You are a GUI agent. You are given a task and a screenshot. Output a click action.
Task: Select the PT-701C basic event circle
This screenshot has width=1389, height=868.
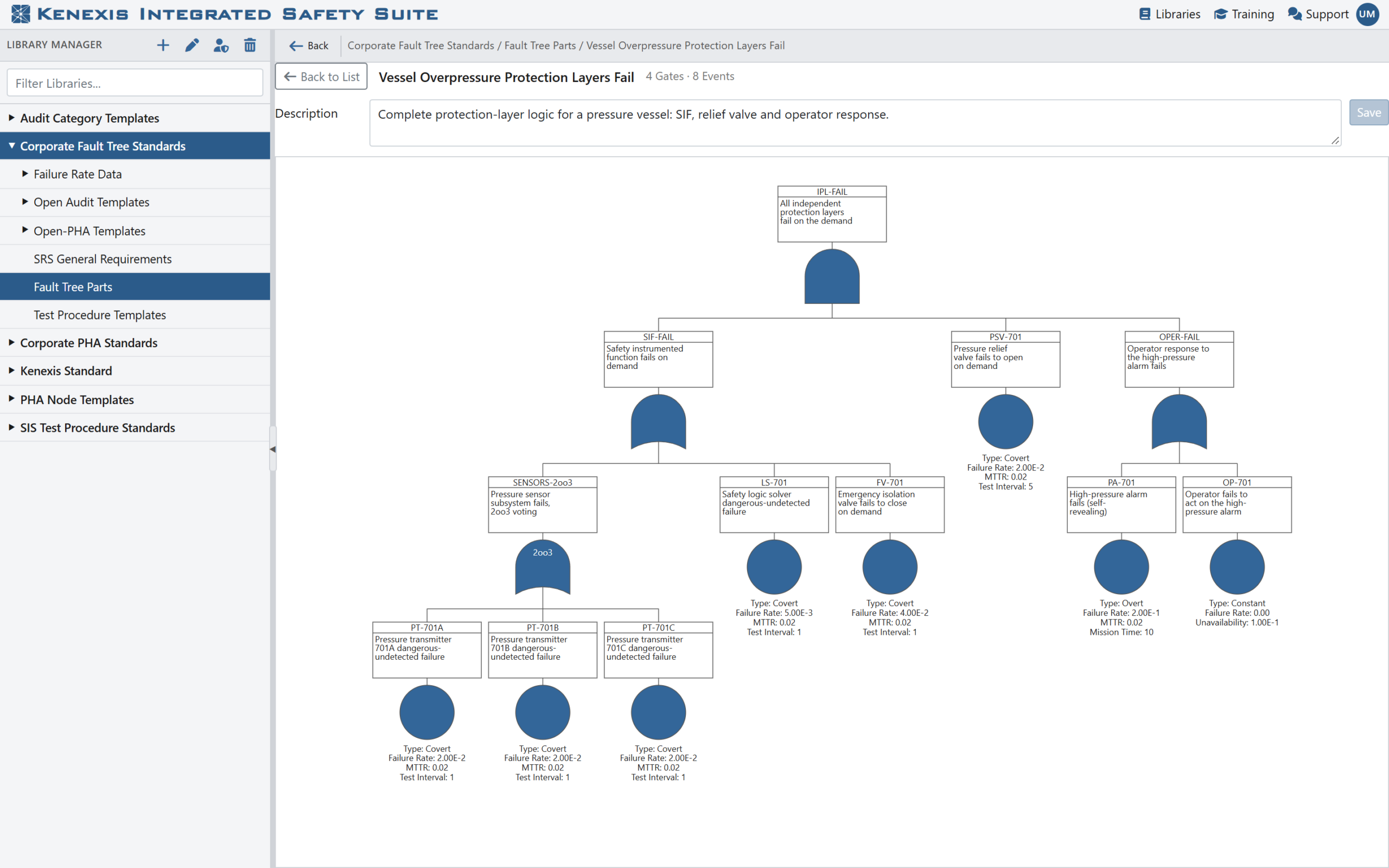(658, 712)
